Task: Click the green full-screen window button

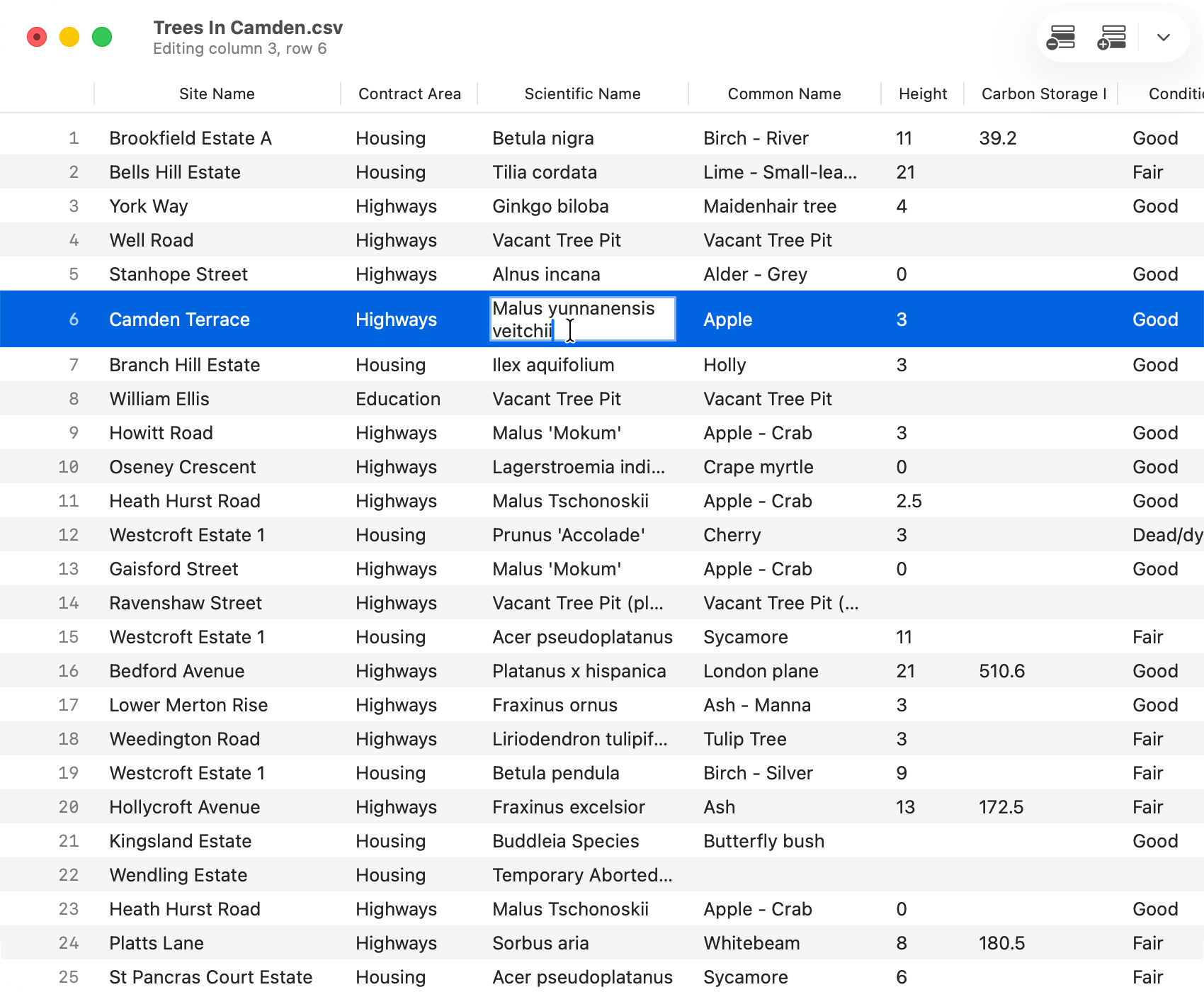Action: 102,37
